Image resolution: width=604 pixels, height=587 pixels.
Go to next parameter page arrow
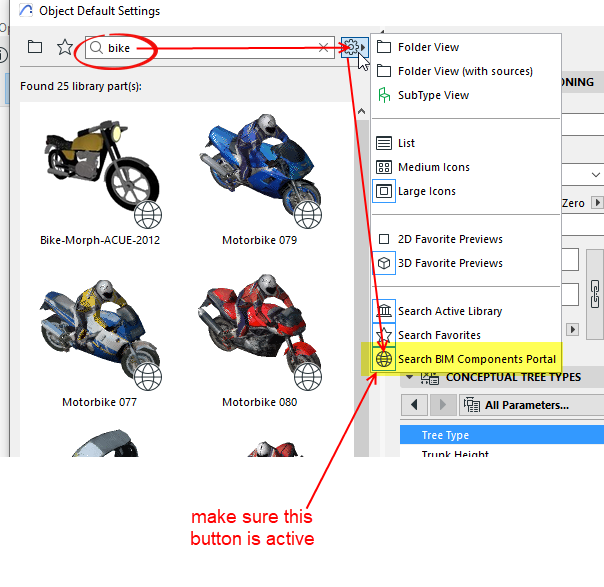click(x=443, y=405)
